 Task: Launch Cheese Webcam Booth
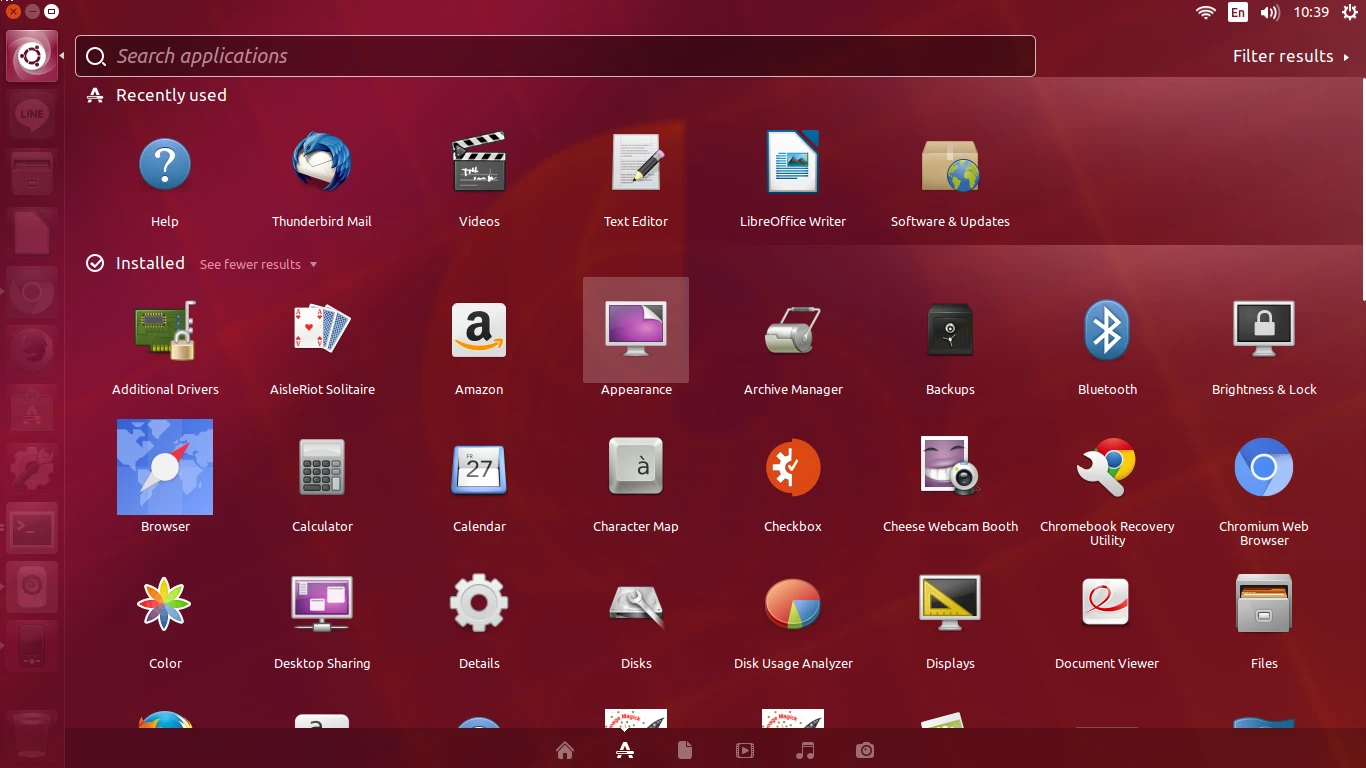(950, 467)
